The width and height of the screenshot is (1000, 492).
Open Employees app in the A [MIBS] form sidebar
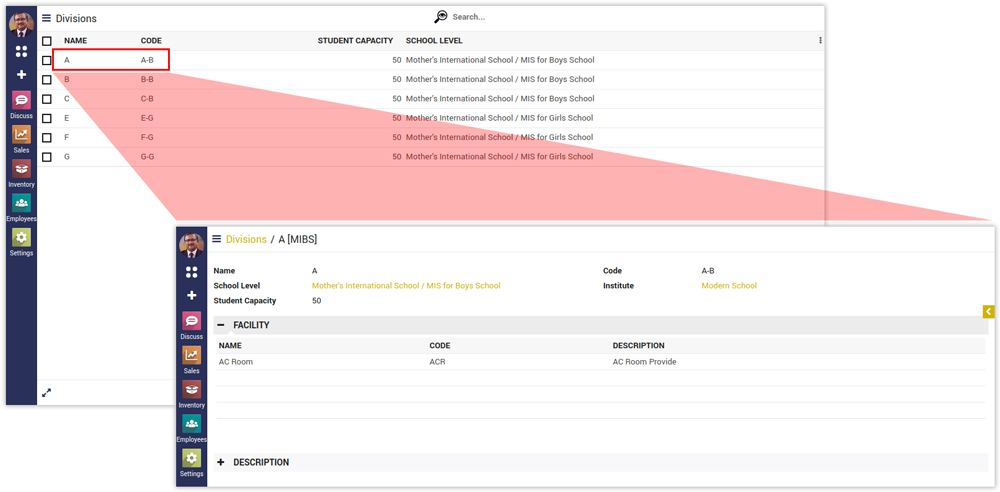point(191,424)
